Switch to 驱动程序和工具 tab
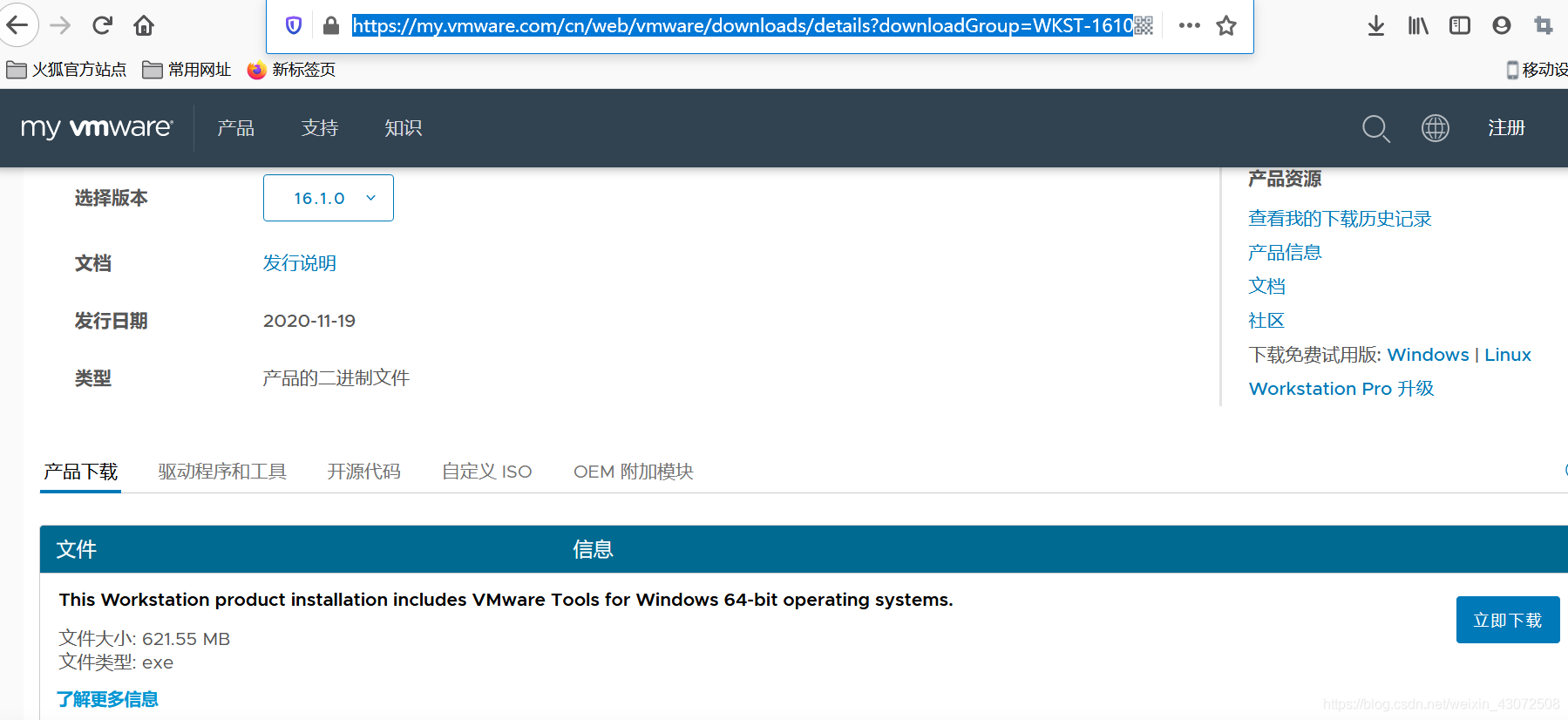1568x720 pixels. point(222,472)
